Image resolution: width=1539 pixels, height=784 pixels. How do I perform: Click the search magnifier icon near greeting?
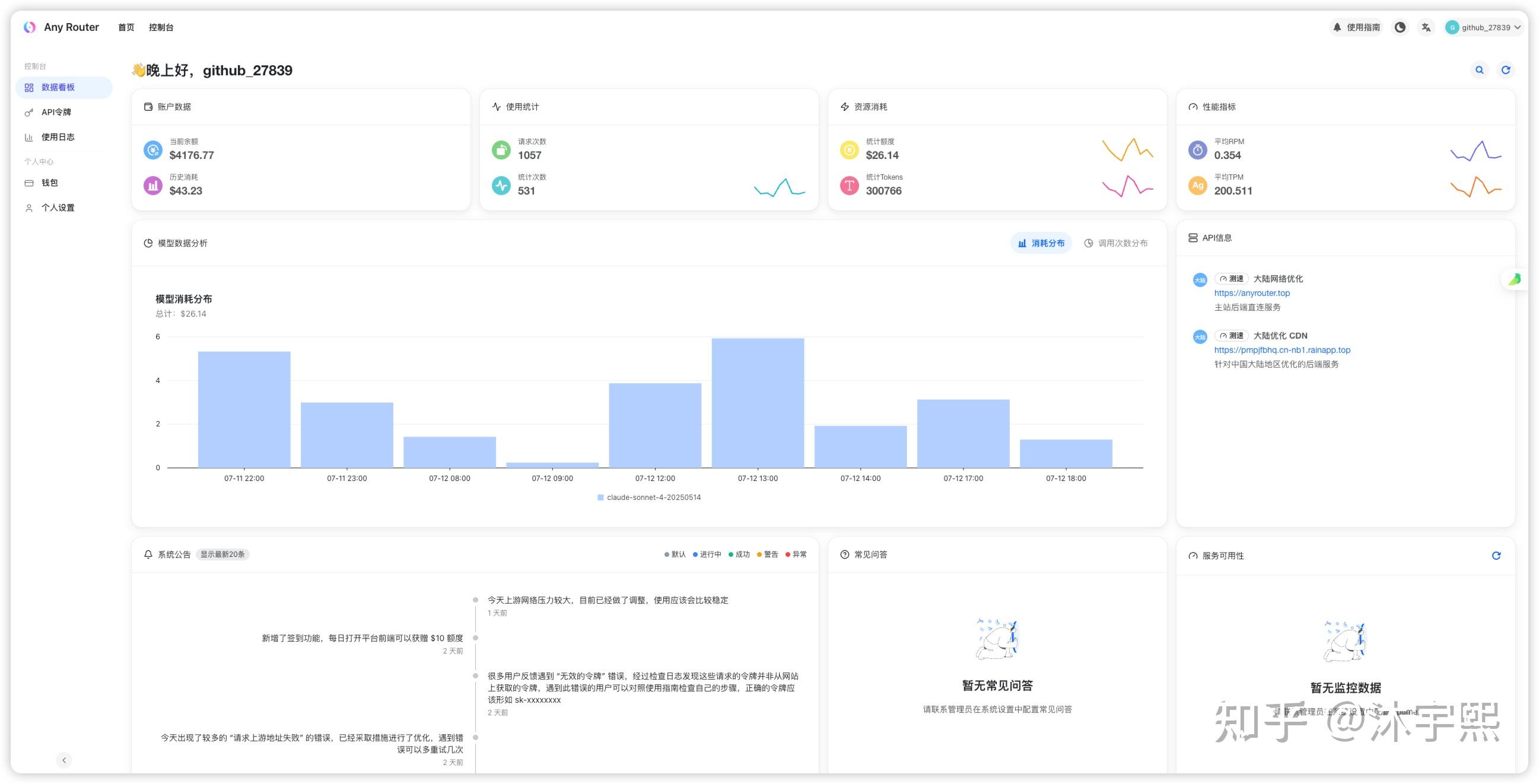coord(1478,70)
